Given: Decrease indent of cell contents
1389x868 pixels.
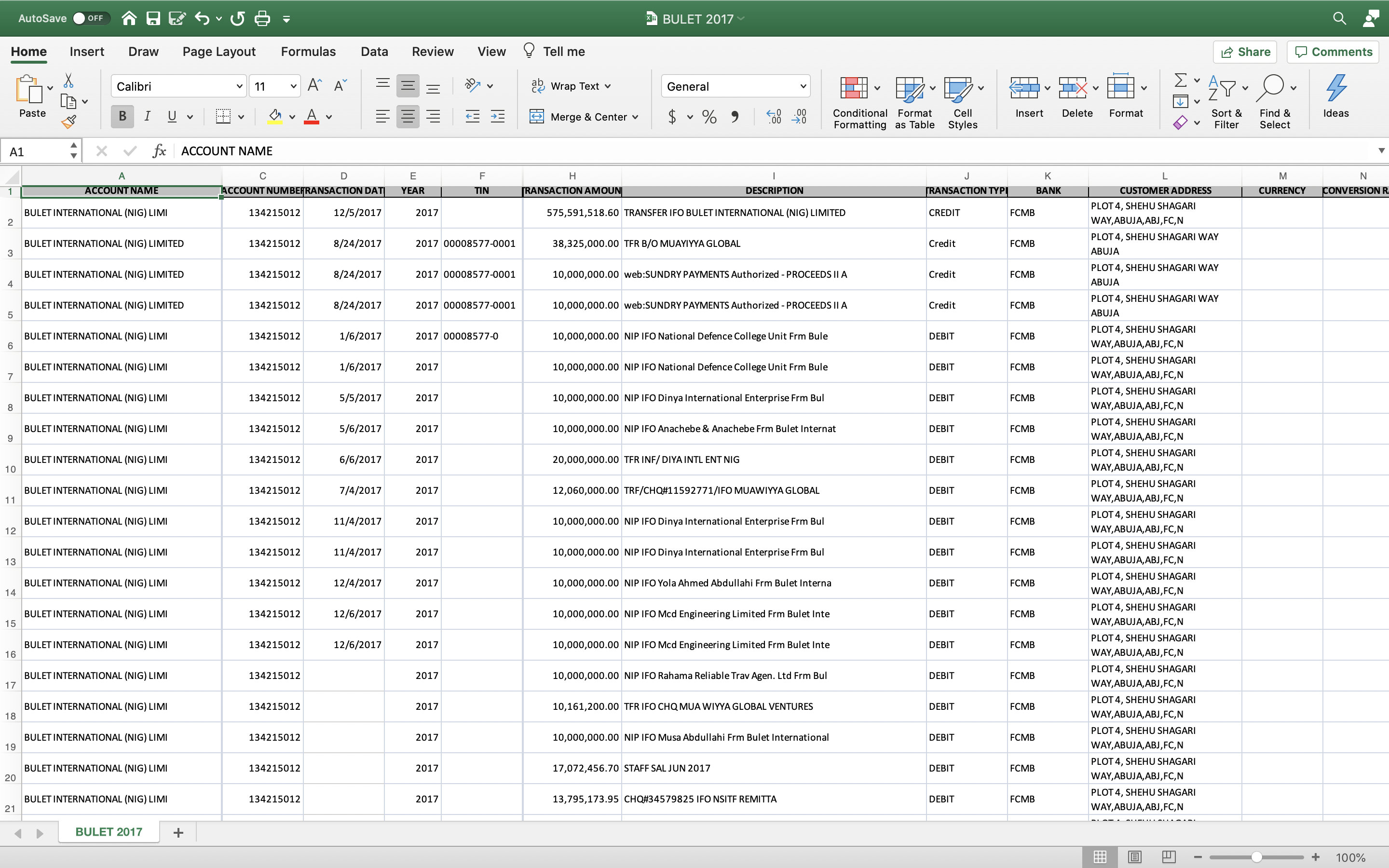Looking at the screenshot, I should [472, 117].
